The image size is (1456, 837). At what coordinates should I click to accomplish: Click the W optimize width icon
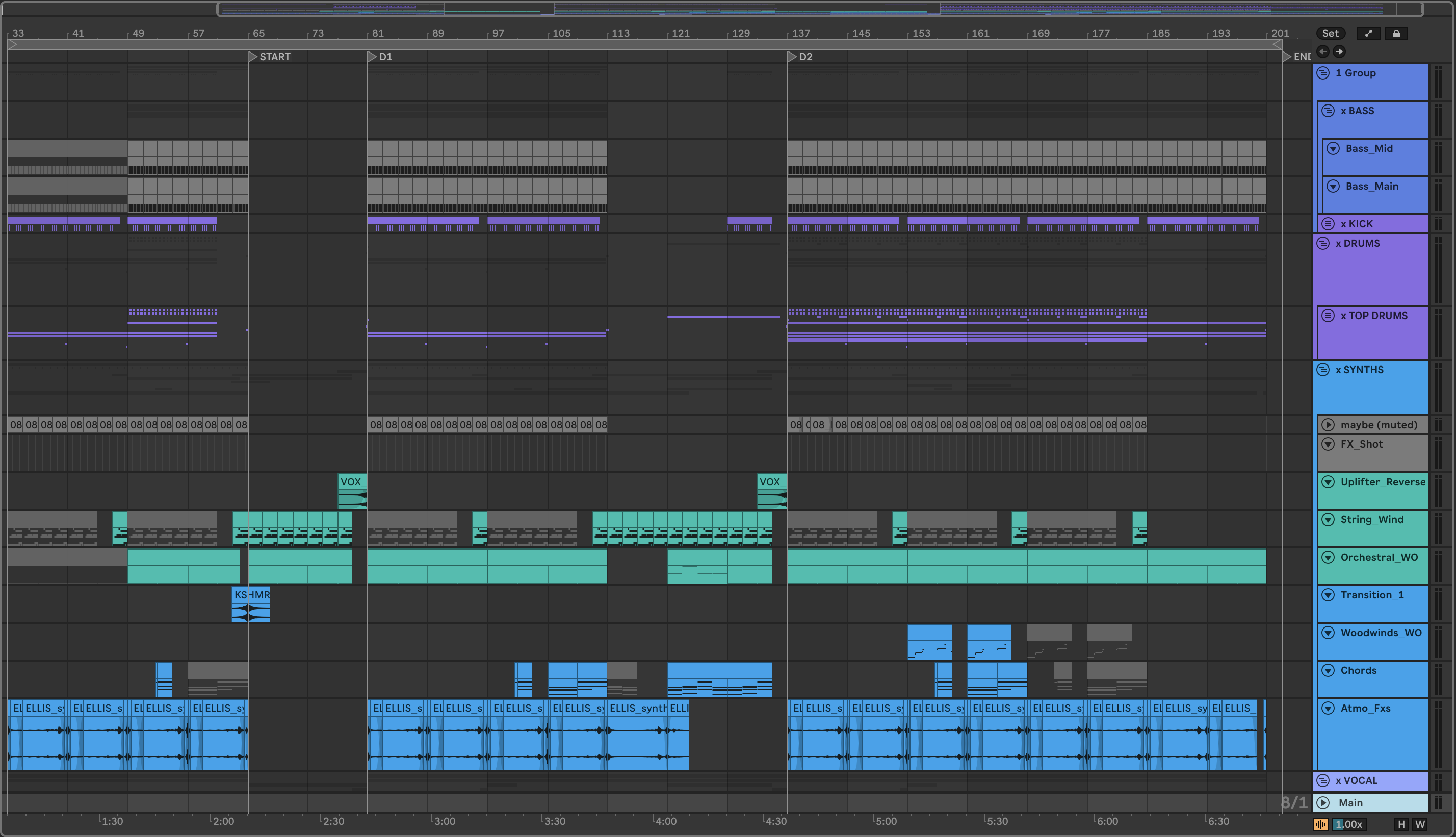(x=1420, y=824)
